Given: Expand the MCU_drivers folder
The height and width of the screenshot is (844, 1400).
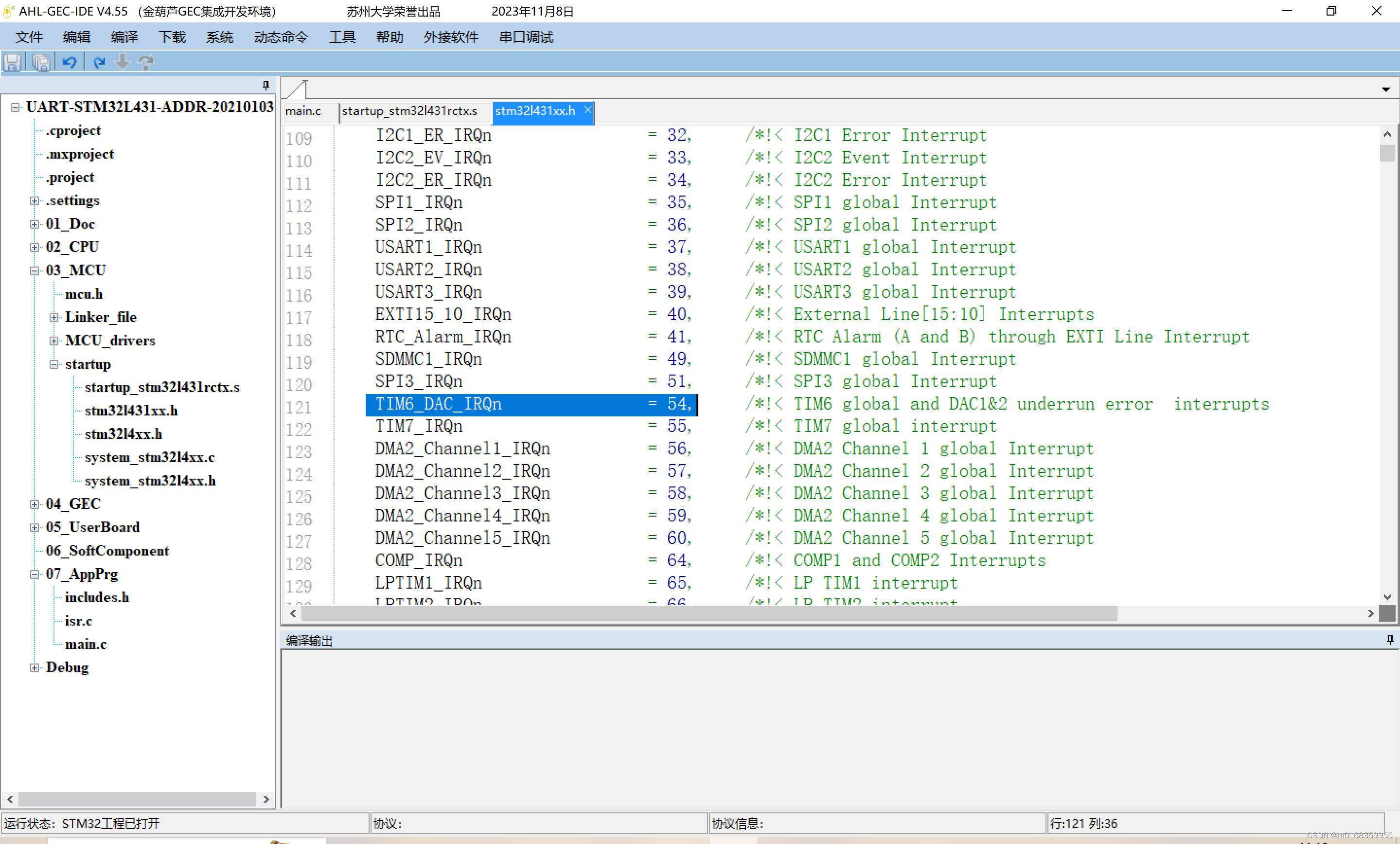Looking at the screenshot, I should pyautogui.click(x=54, y=341).
